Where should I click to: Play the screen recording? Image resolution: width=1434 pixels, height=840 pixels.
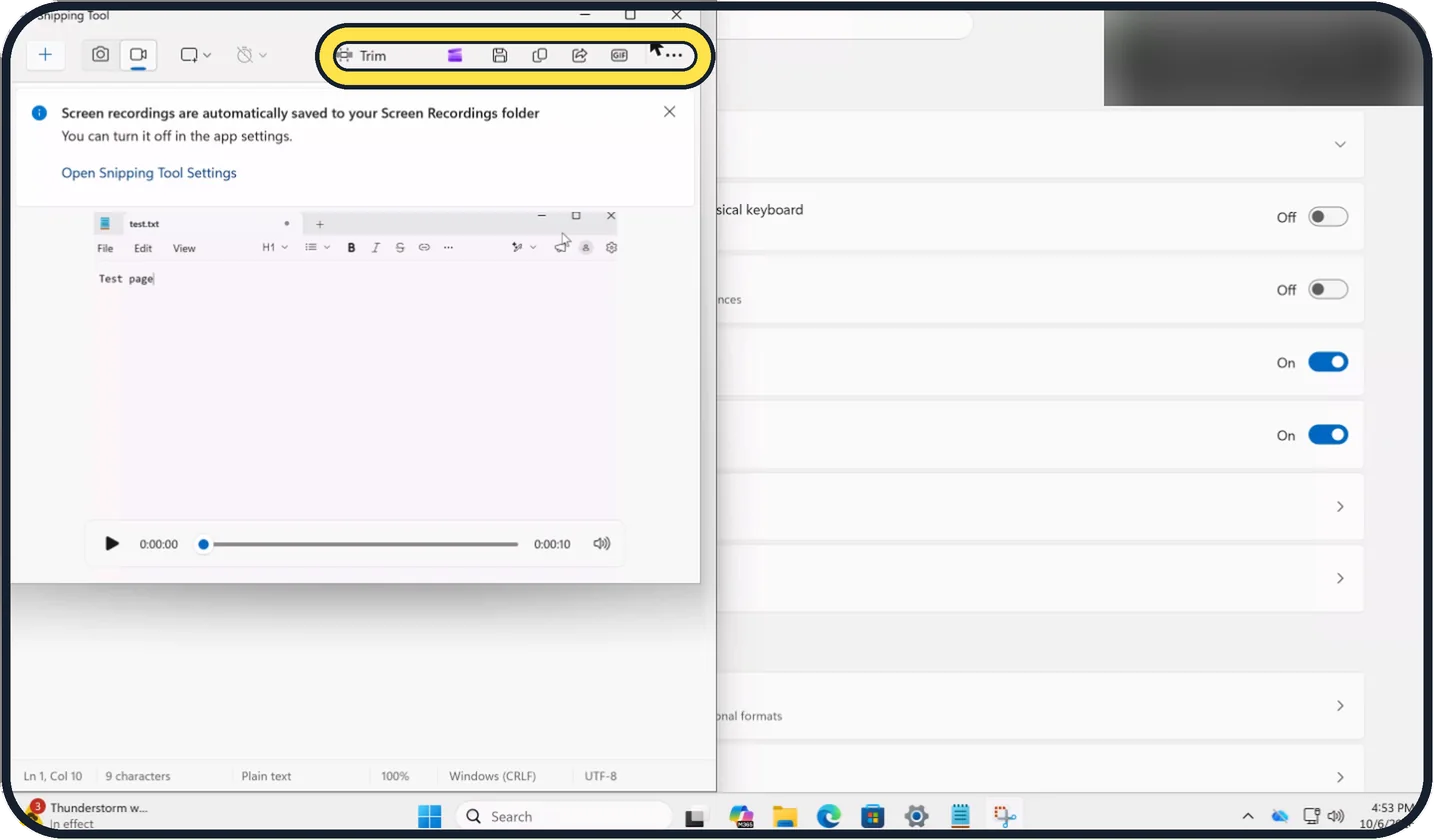click(x=112, y=544)
